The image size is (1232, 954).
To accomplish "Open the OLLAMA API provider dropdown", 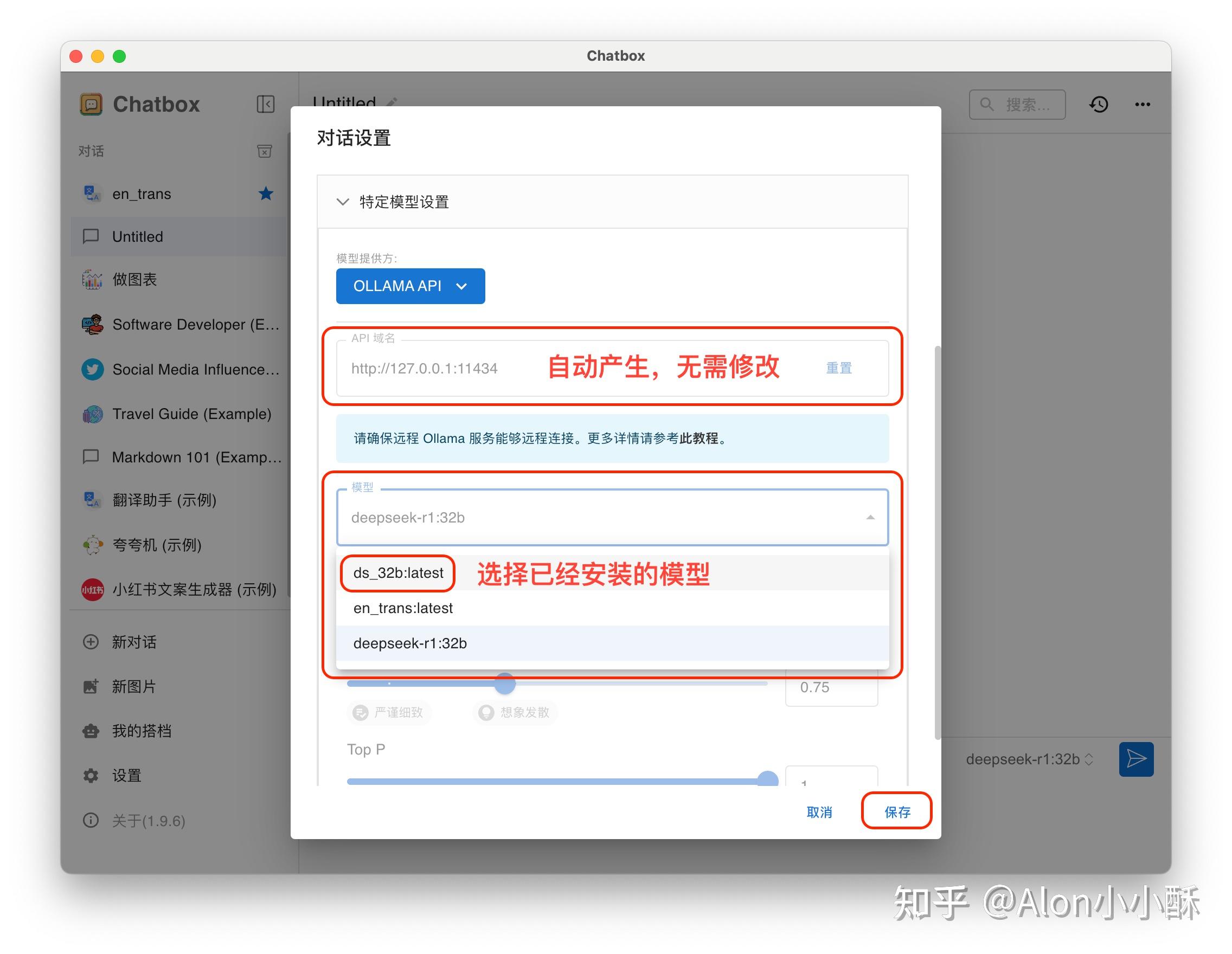I will tap(410, 286).
